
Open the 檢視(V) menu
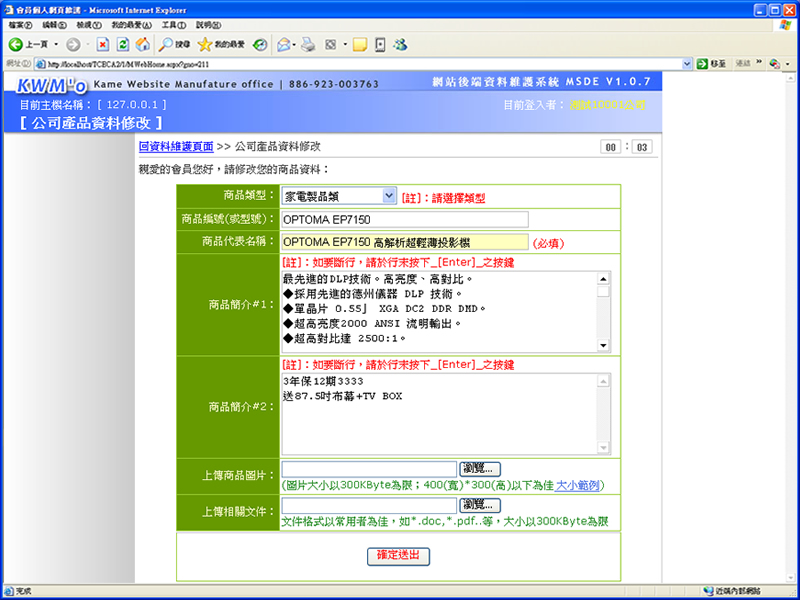pos(89,25)
